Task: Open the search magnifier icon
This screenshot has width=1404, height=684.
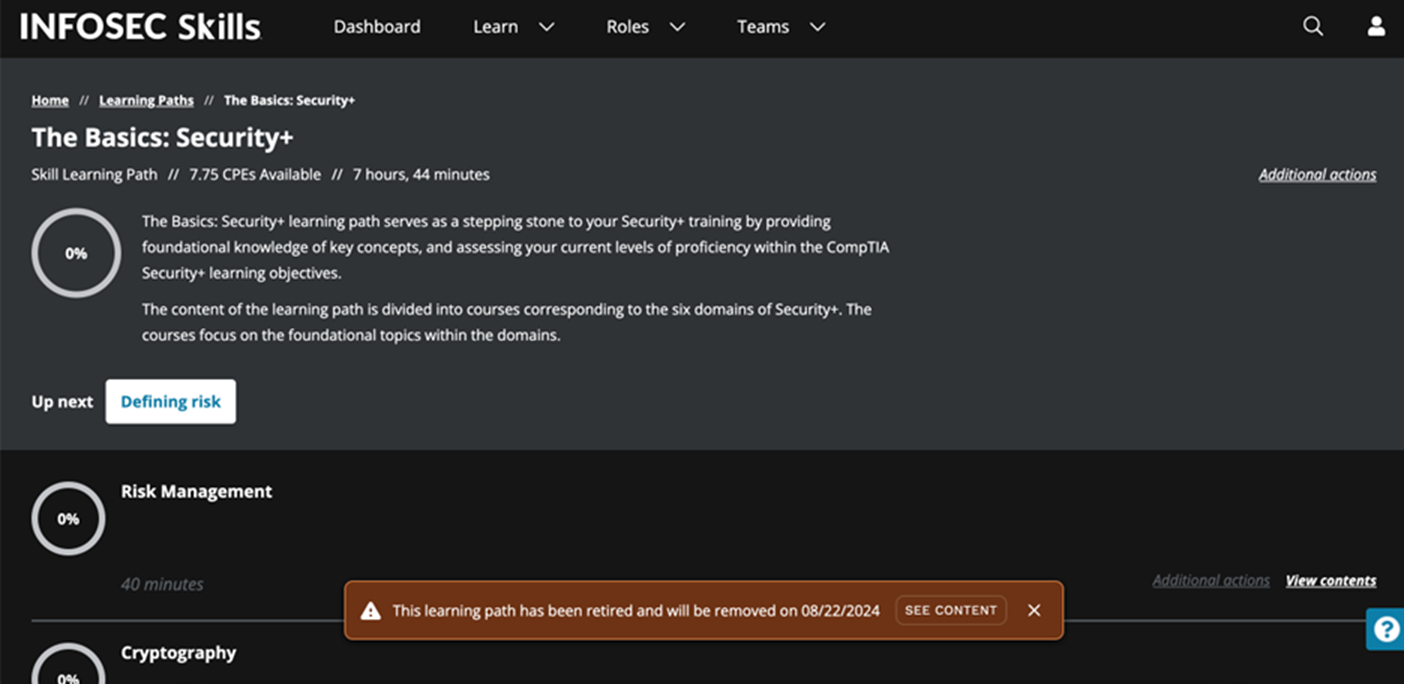Action: pos(1313,27)
